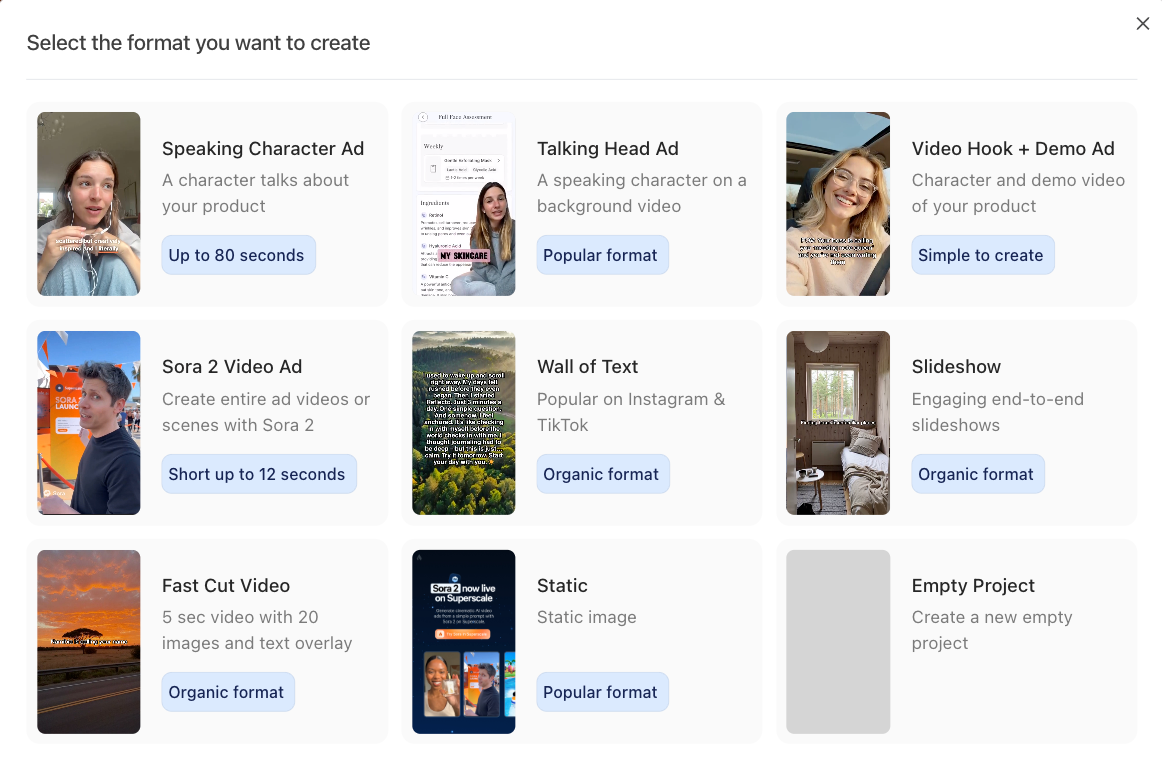
Task: Click 'Popular format' badge under Talking Head Ad
Action: point(601,255)
